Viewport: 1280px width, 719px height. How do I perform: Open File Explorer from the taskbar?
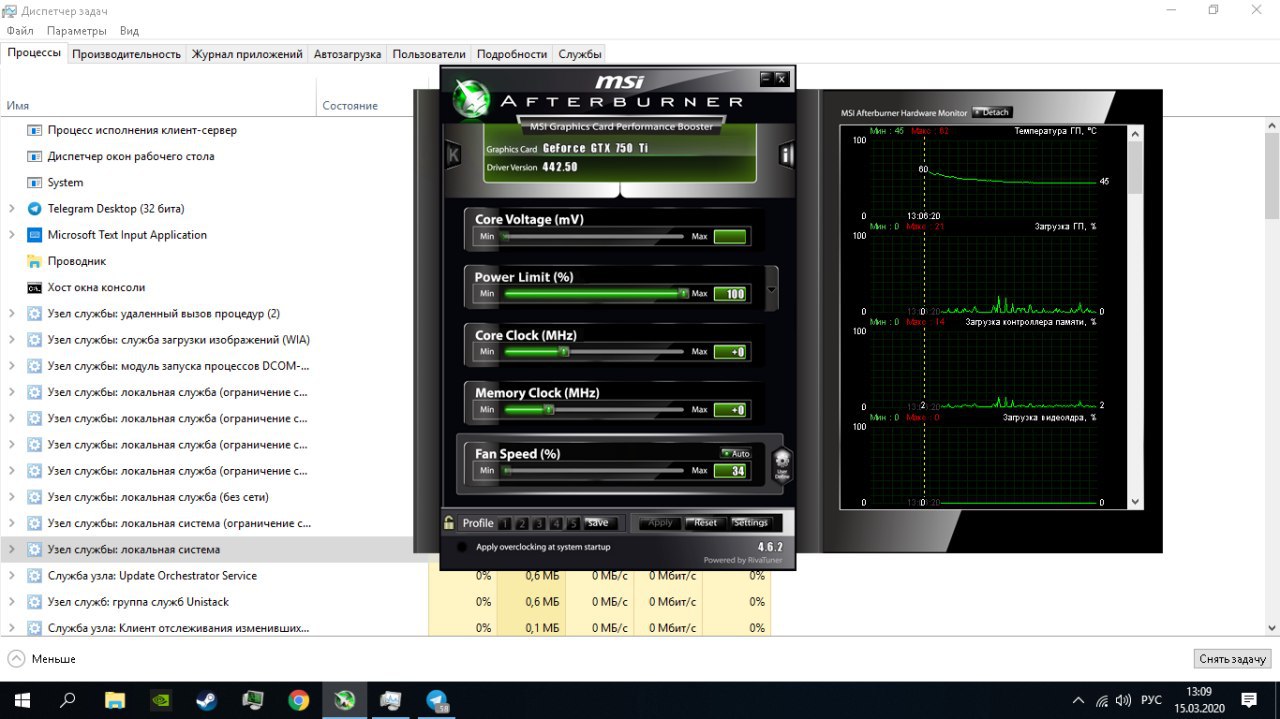[115, 700]
